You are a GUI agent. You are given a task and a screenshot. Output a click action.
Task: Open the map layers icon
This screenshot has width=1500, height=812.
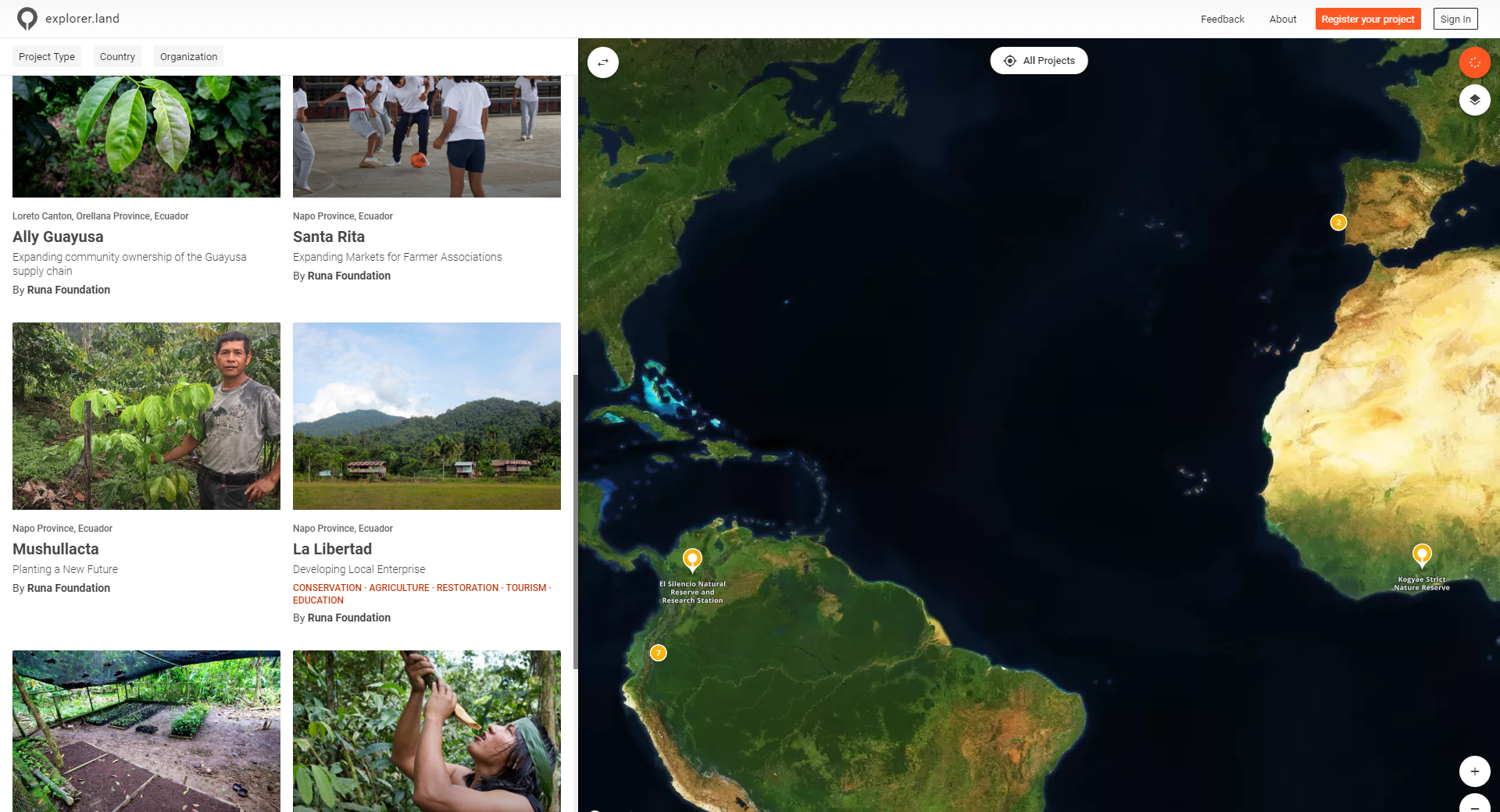1474,100
